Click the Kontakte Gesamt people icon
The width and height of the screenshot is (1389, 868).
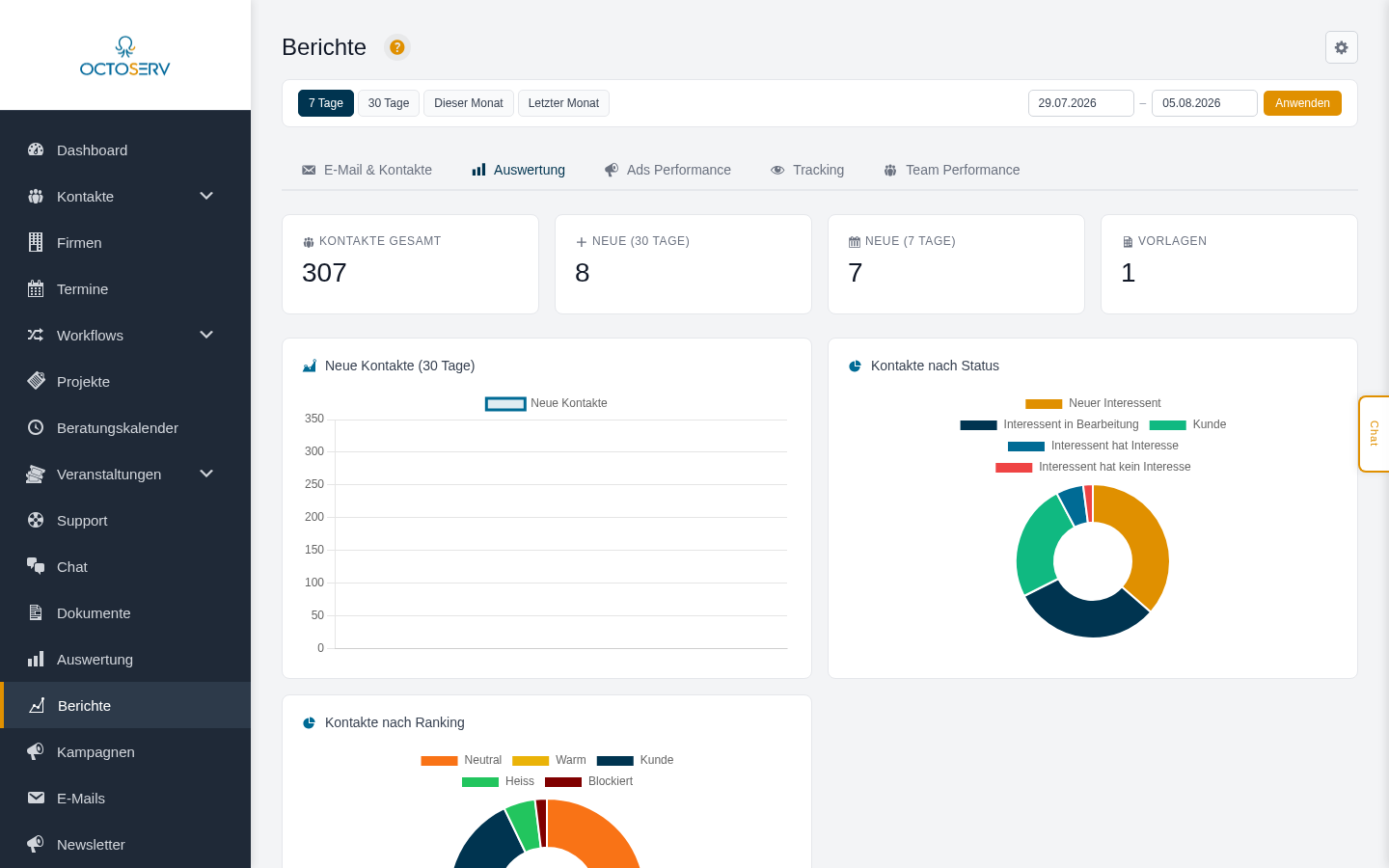(309, 242)
